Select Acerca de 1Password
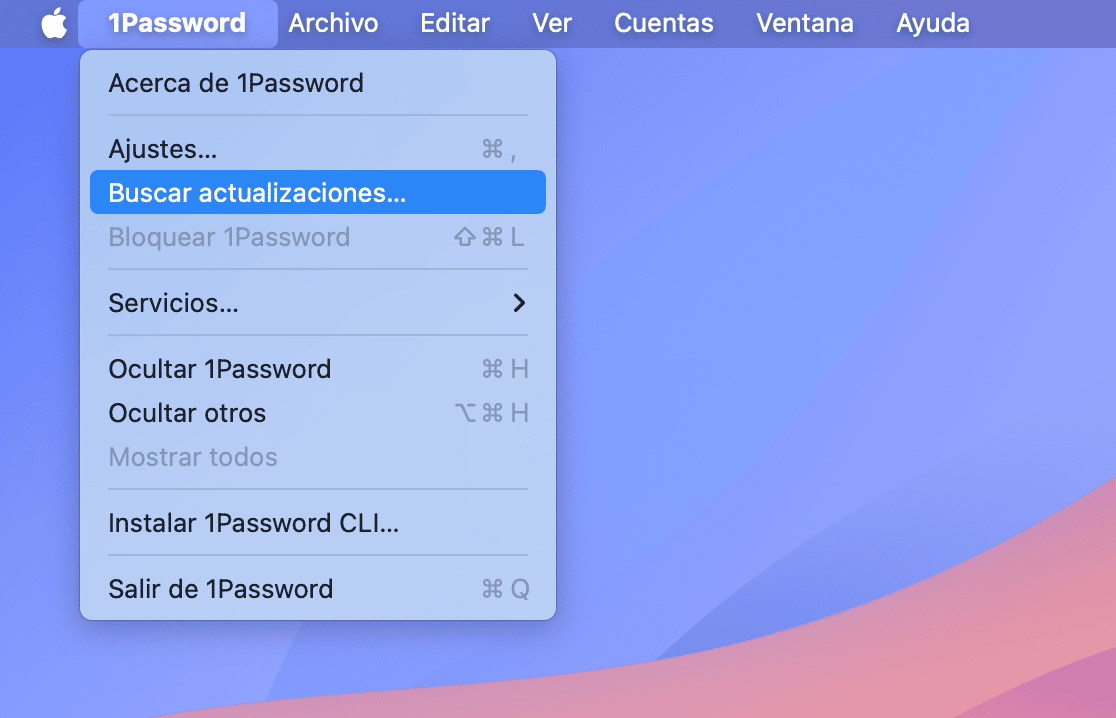Image resolution: width=1116 pixels, height=718 pixels. [x=236, y=83]
